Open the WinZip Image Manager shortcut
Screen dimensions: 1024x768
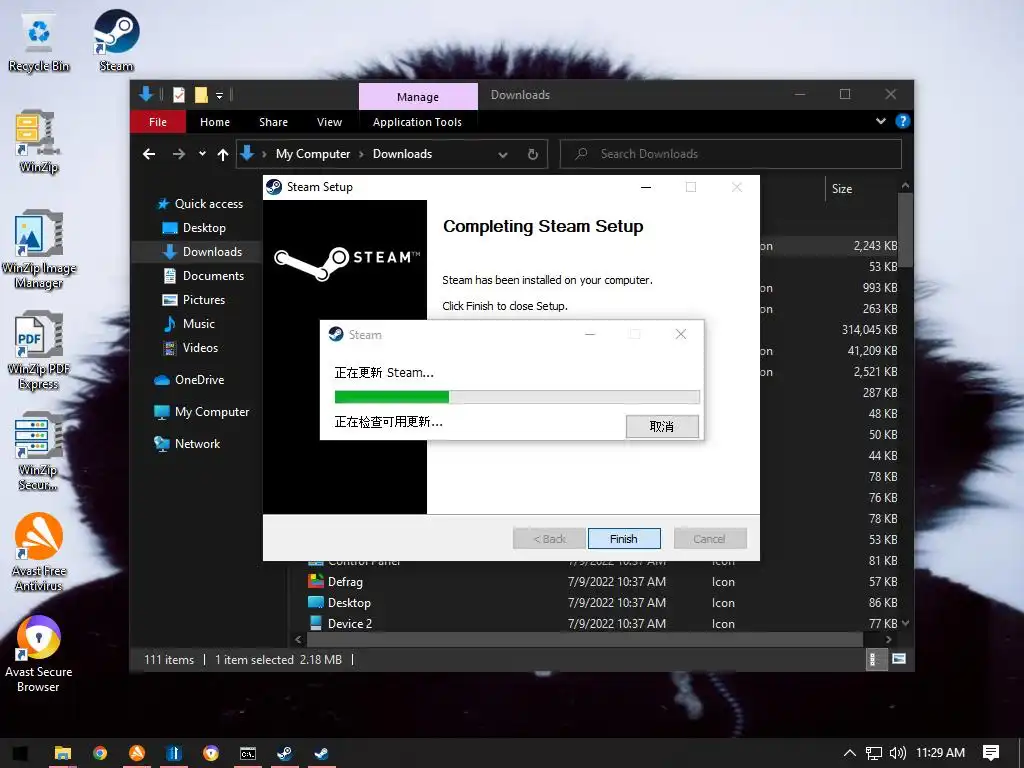[39, 249]
